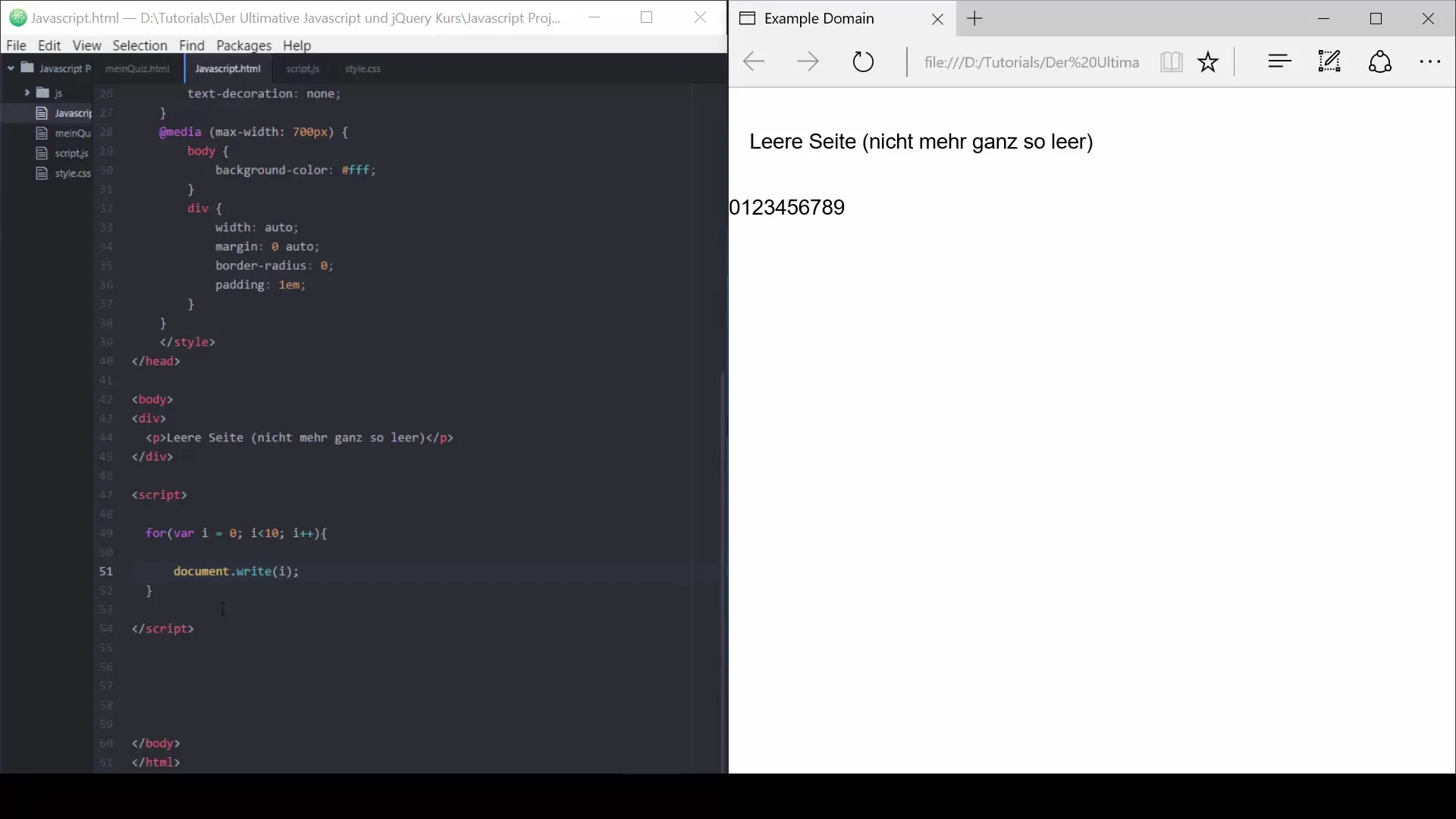This screenshot has height=819, width=1456.
Task: Click the border-radius: 0; line
Action: (275, 266)
